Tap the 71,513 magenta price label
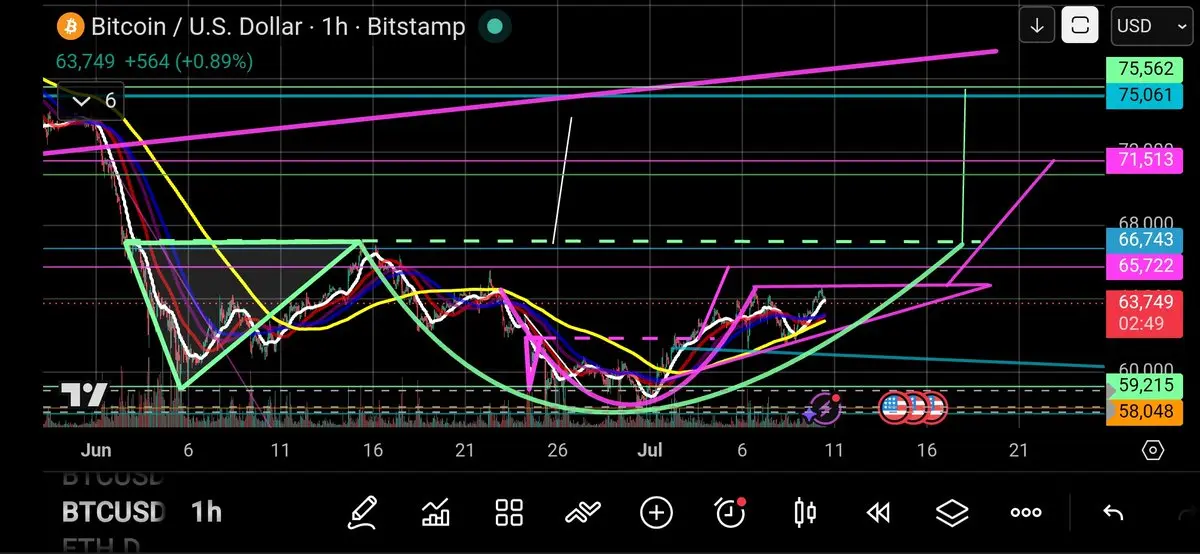This screenshot has width=1200, height=554. click(1146, 159)
